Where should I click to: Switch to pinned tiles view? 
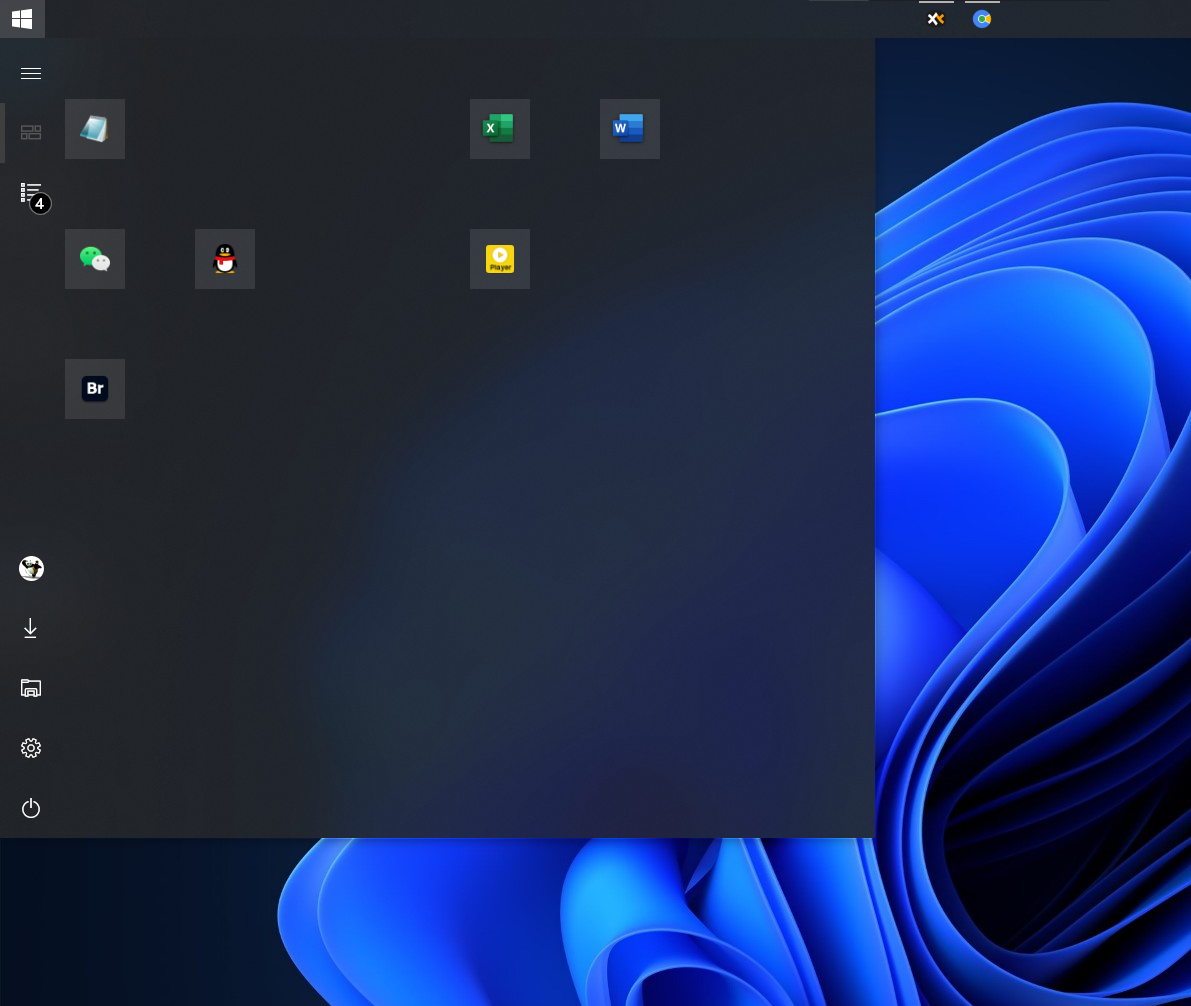tap(30, 132)
